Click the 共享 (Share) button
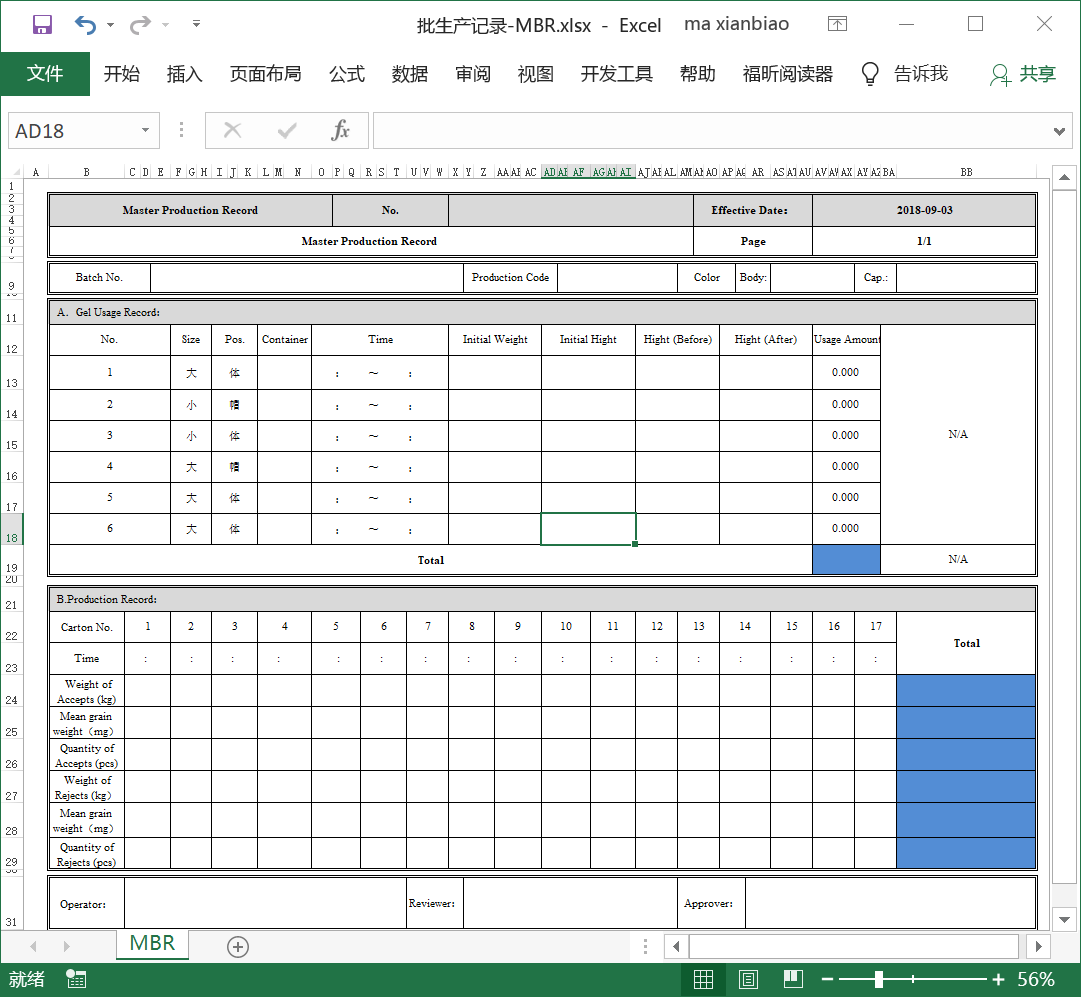 (x=1023, y=74)
